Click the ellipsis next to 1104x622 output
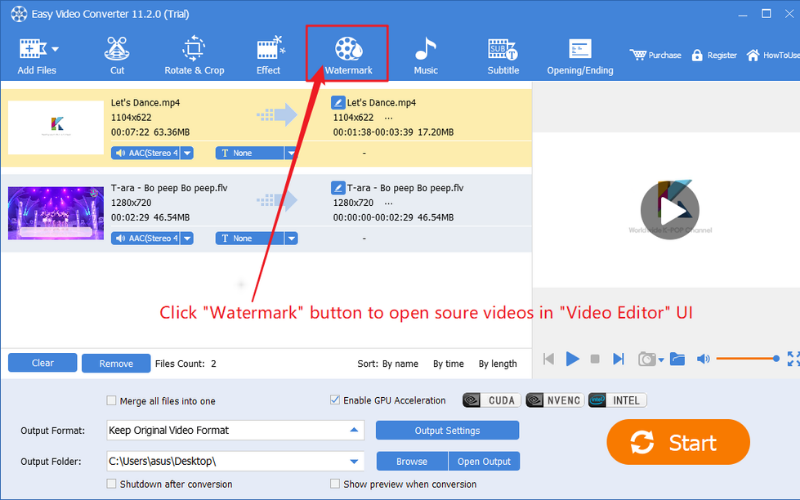Viewport: 800px width, 500px height. point(389,118)
